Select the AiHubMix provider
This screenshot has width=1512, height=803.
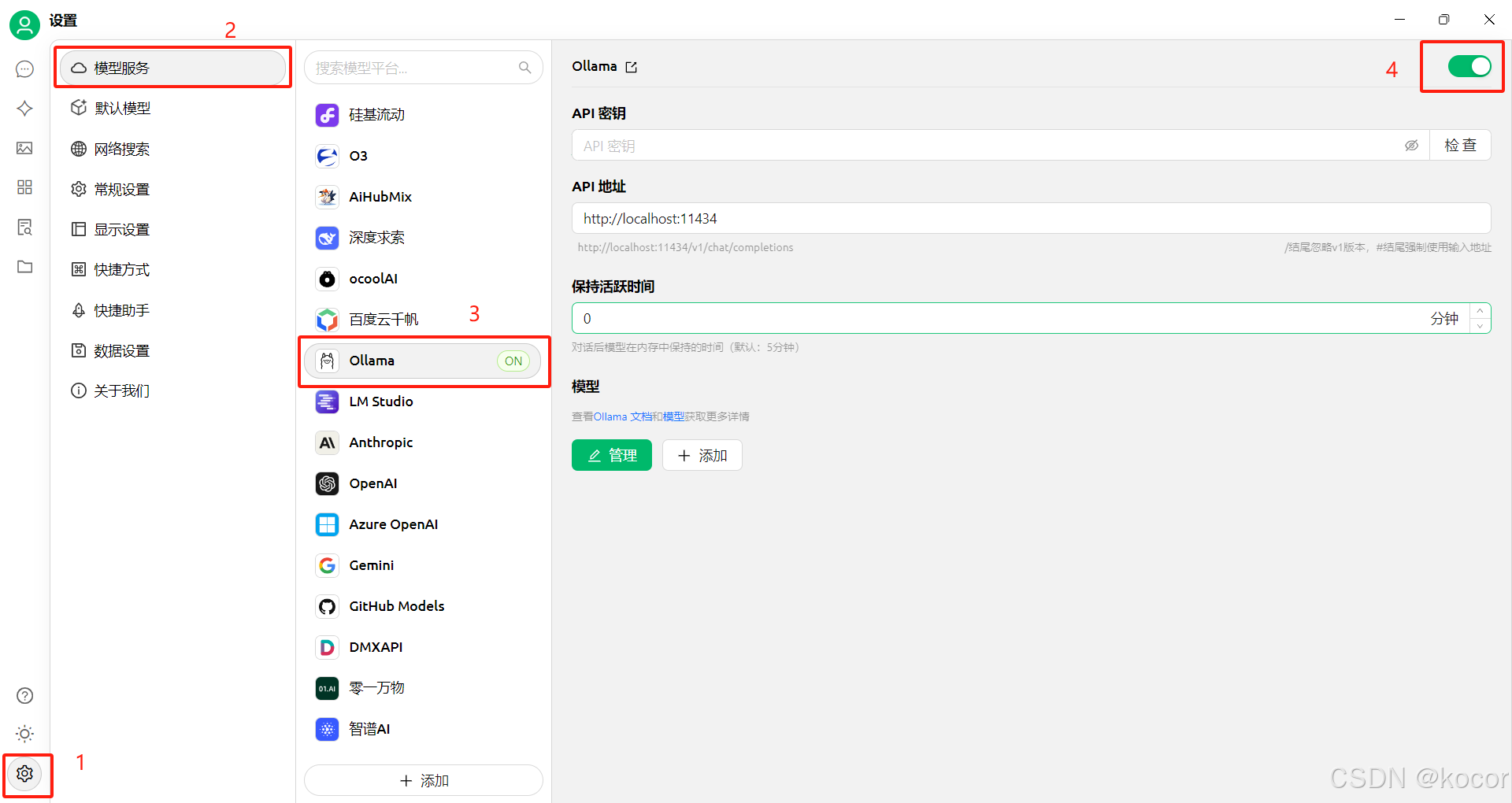[424, 197]
